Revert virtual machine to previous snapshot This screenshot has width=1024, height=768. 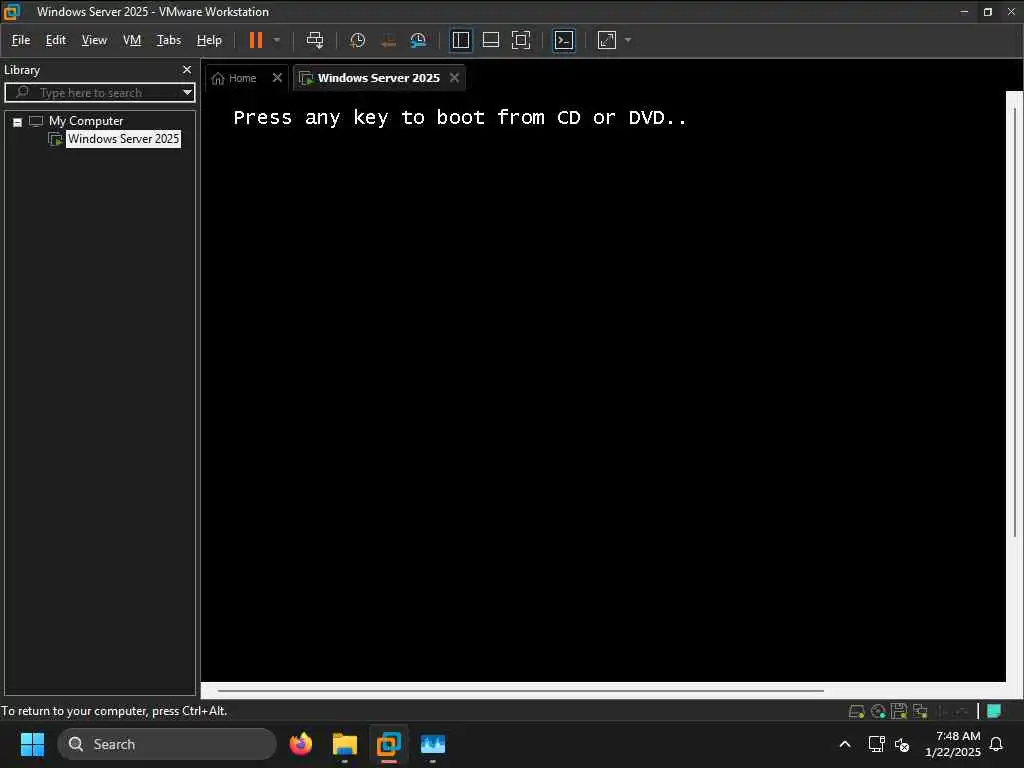388,40
